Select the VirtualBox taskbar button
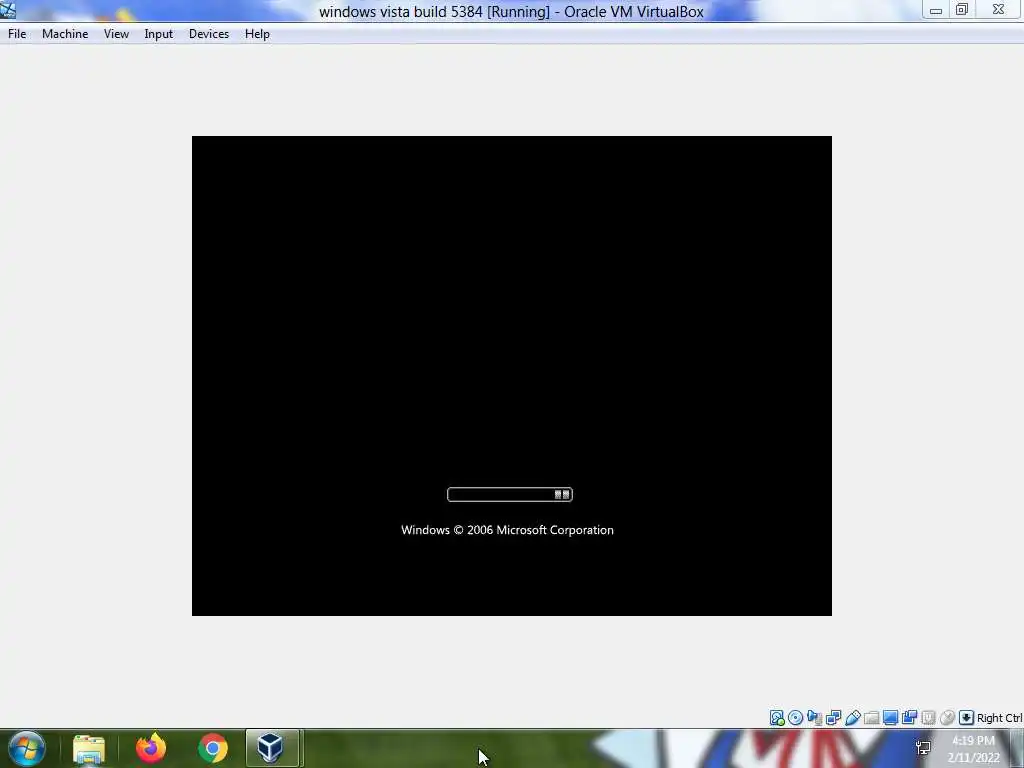Image resolution: width=1024 pixels, height=768 pixels. 272,748
